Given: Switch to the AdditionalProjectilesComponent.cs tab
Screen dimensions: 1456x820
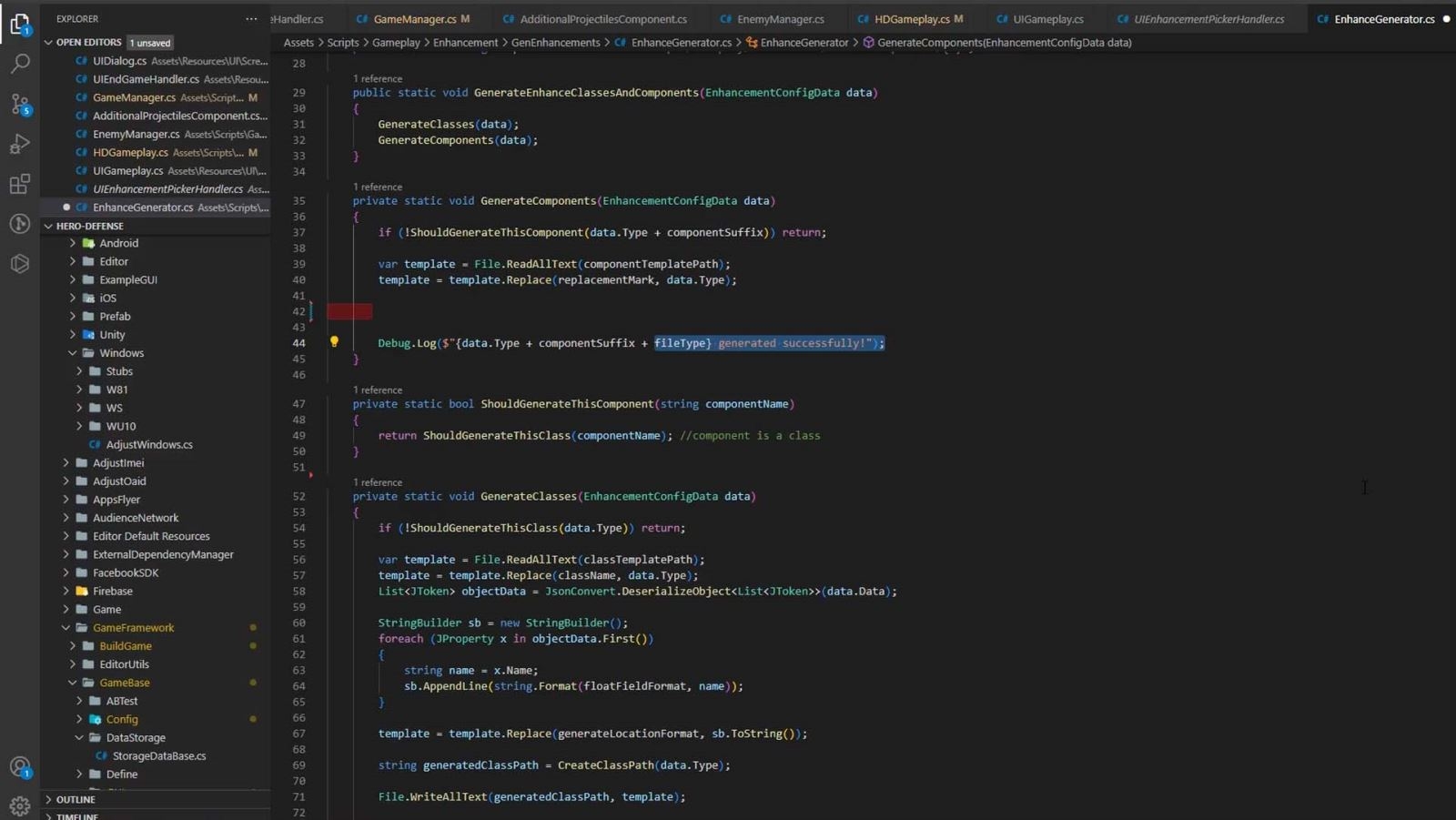Looking at the screenshot, I should click(x=603, y=18).
